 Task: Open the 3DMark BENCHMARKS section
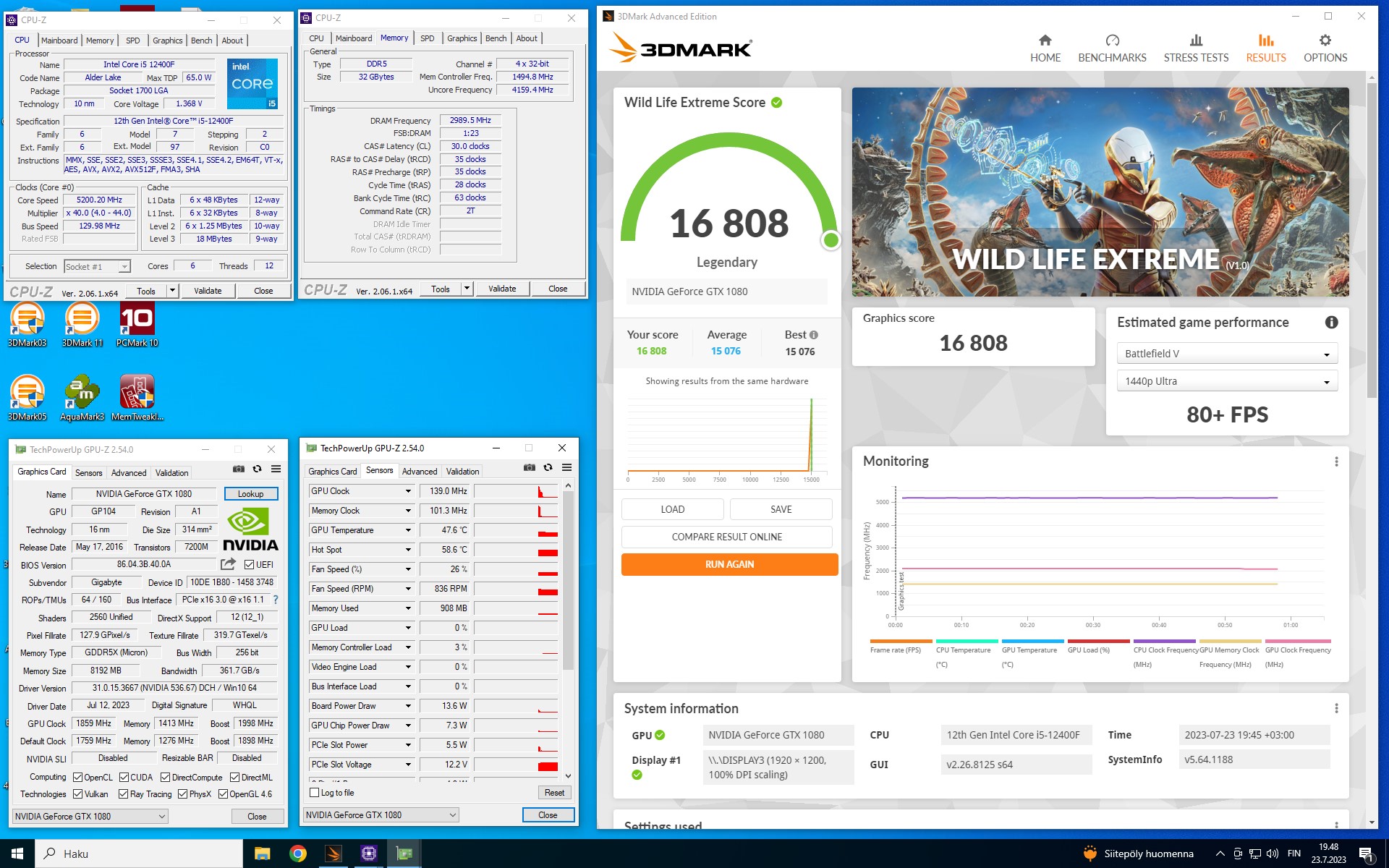tap(1112, 48)
